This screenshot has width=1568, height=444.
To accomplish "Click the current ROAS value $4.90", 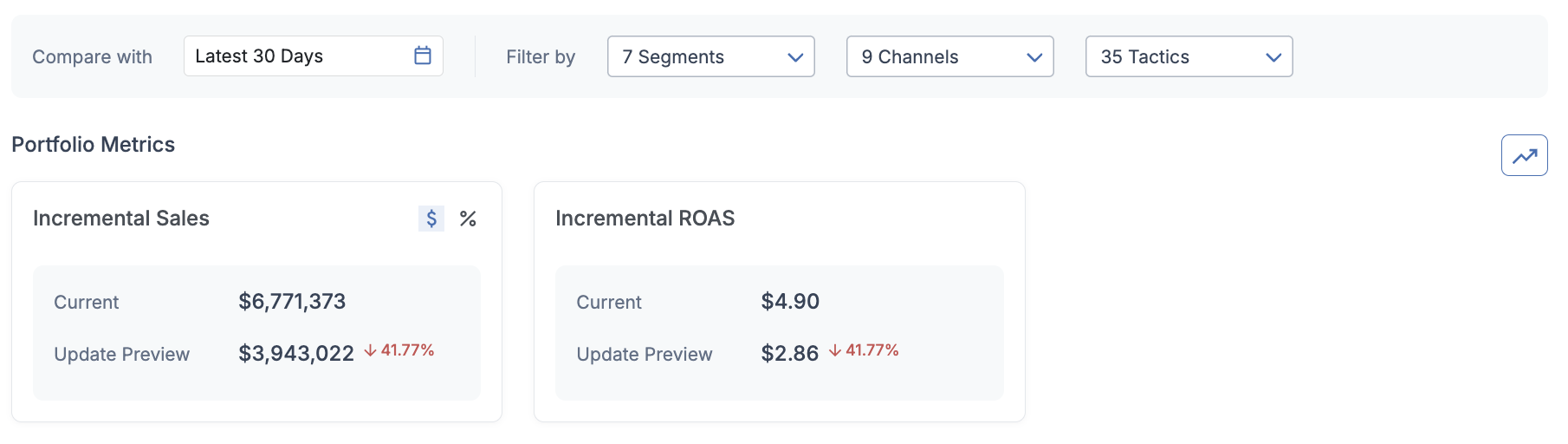I will (790, 302).
